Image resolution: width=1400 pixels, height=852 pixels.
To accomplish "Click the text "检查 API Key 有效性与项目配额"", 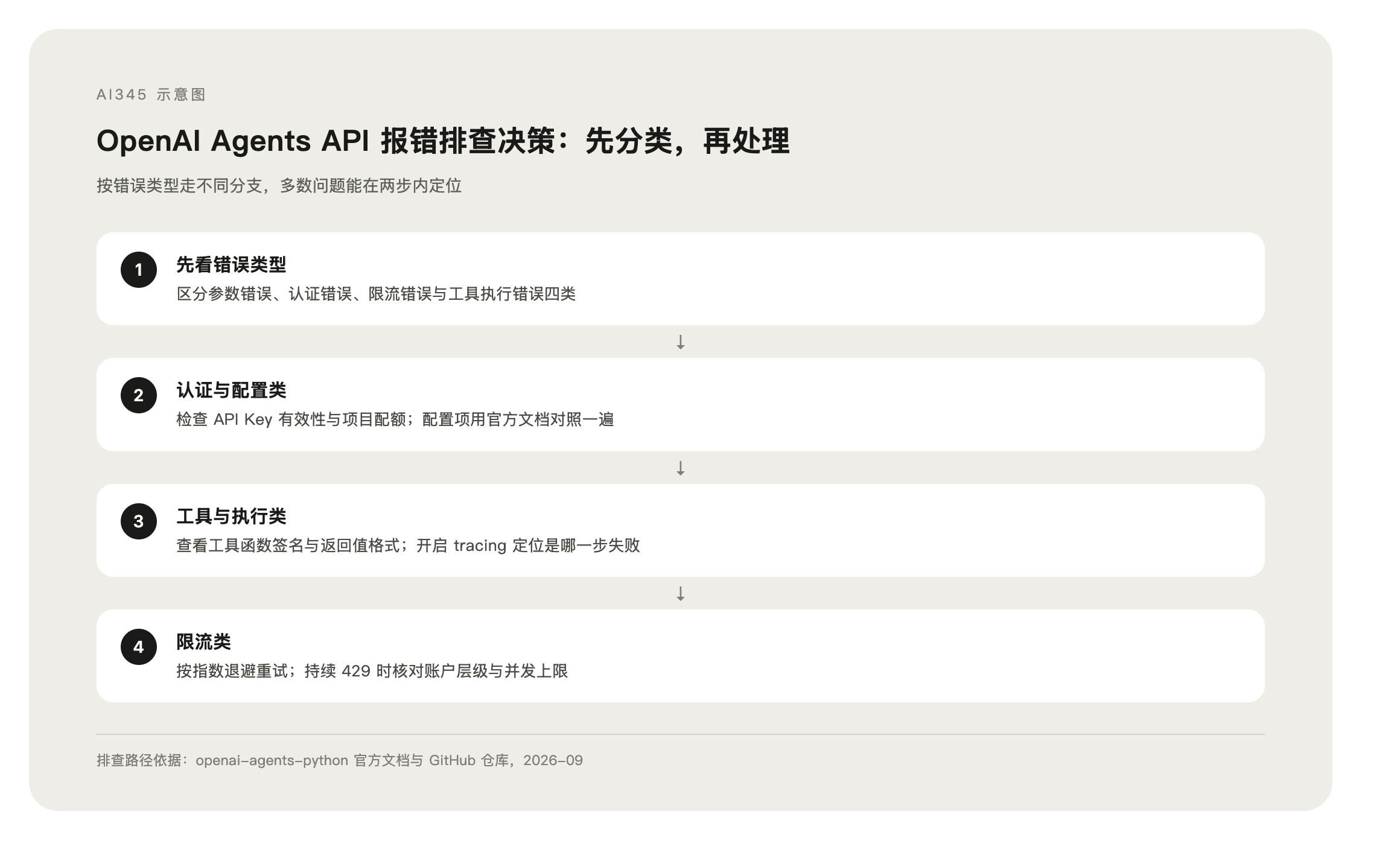I will click(x=291, y=419).
